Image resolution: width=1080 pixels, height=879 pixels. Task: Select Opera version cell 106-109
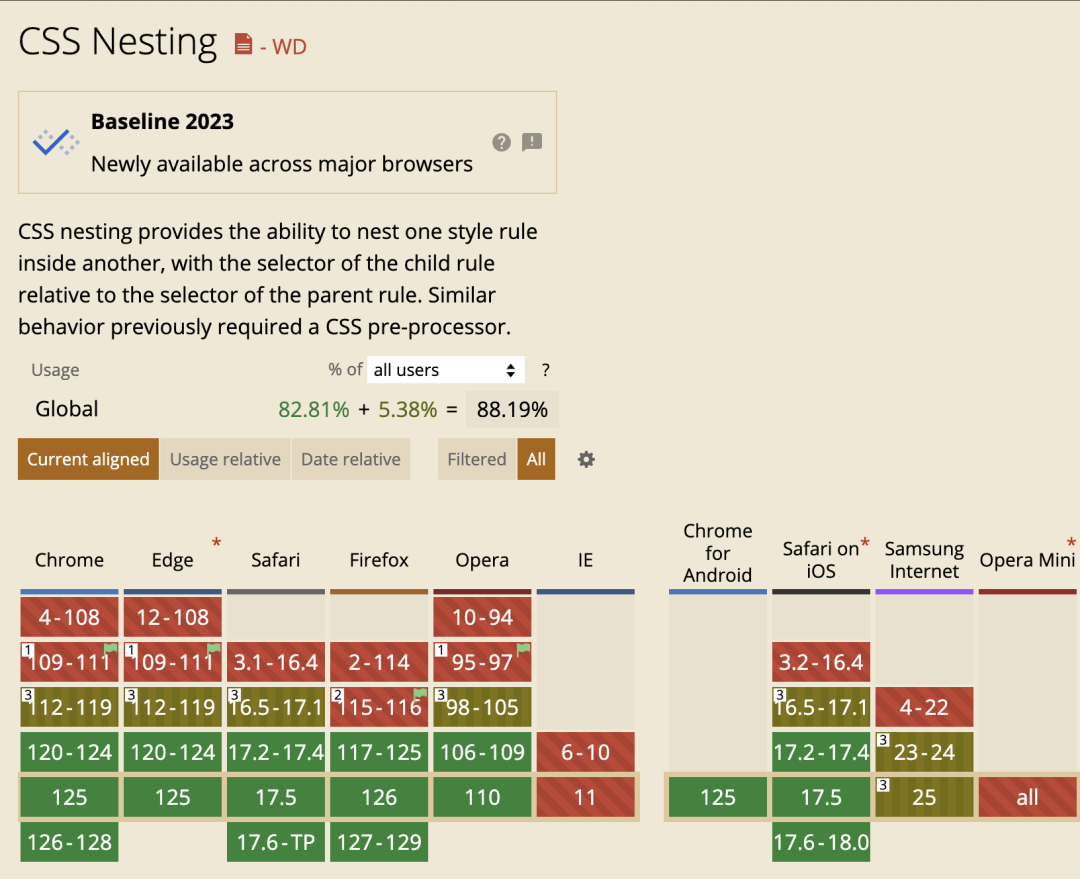(x=482, y=752)
